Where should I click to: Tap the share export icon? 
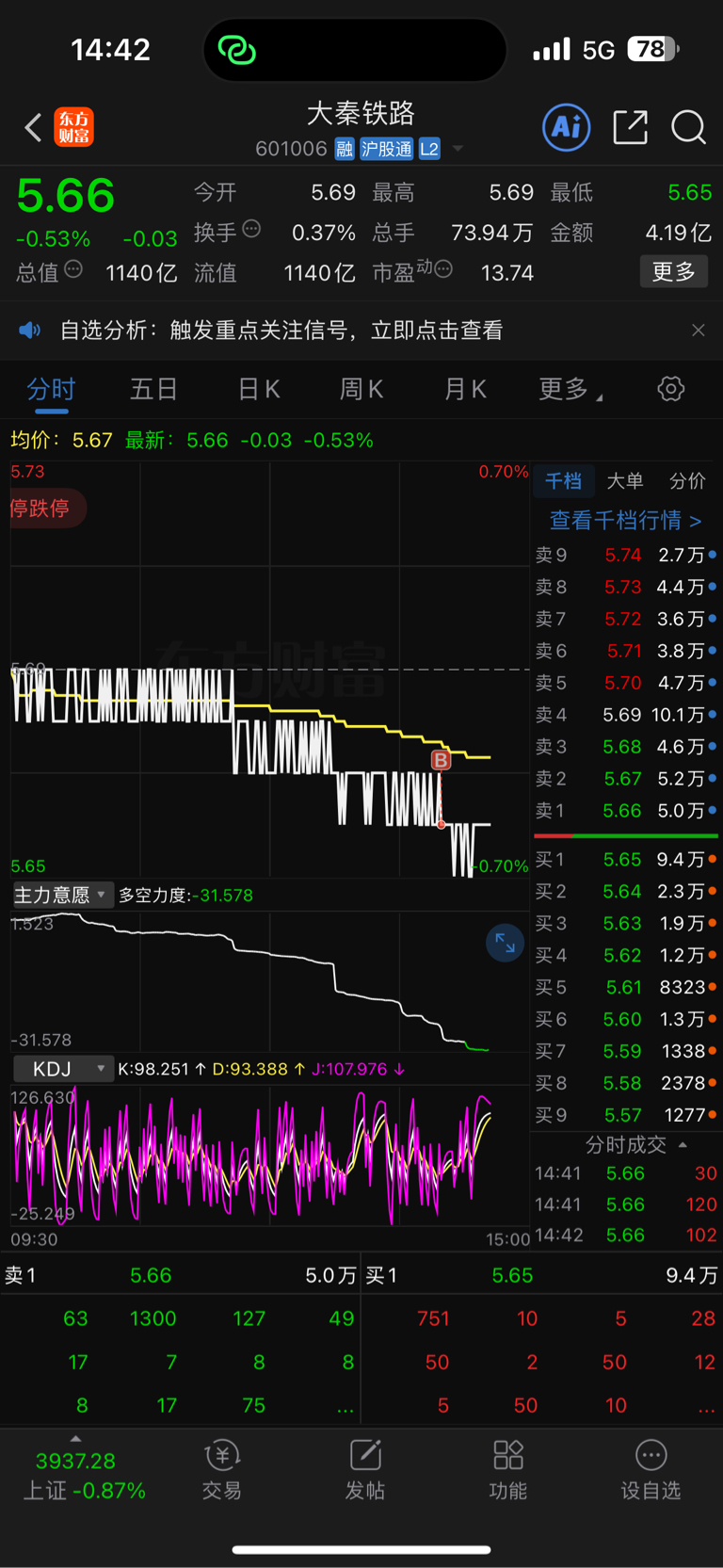point(630,126)
